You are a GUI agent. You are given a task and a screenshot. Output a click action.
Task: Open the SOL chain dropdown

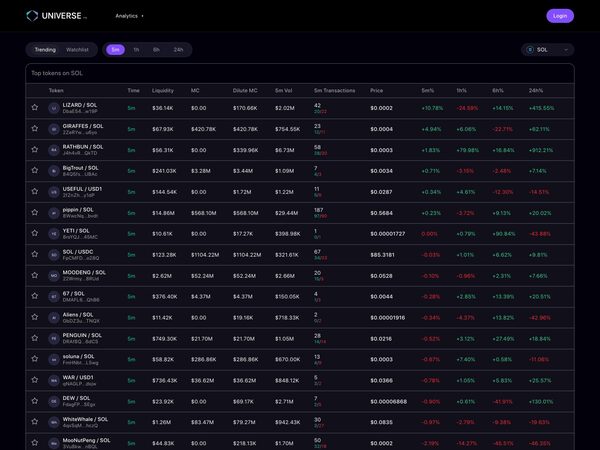click(548, 50)
